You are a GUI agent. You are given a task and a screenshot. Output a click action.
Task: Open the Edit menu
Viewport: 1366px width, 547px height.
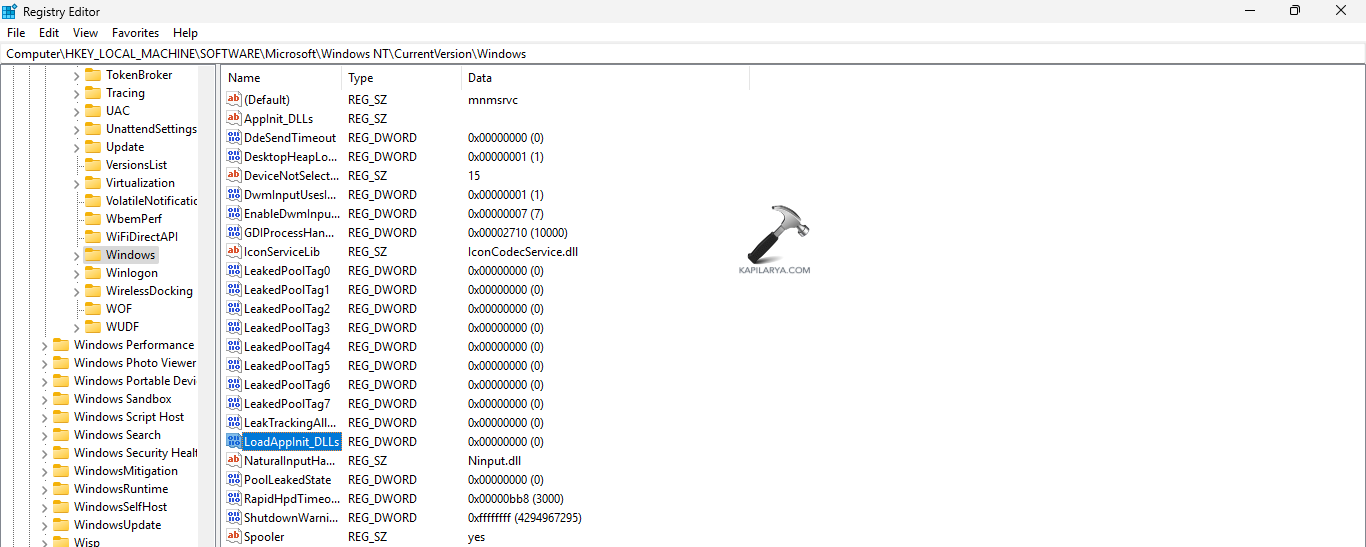[49, 33]
